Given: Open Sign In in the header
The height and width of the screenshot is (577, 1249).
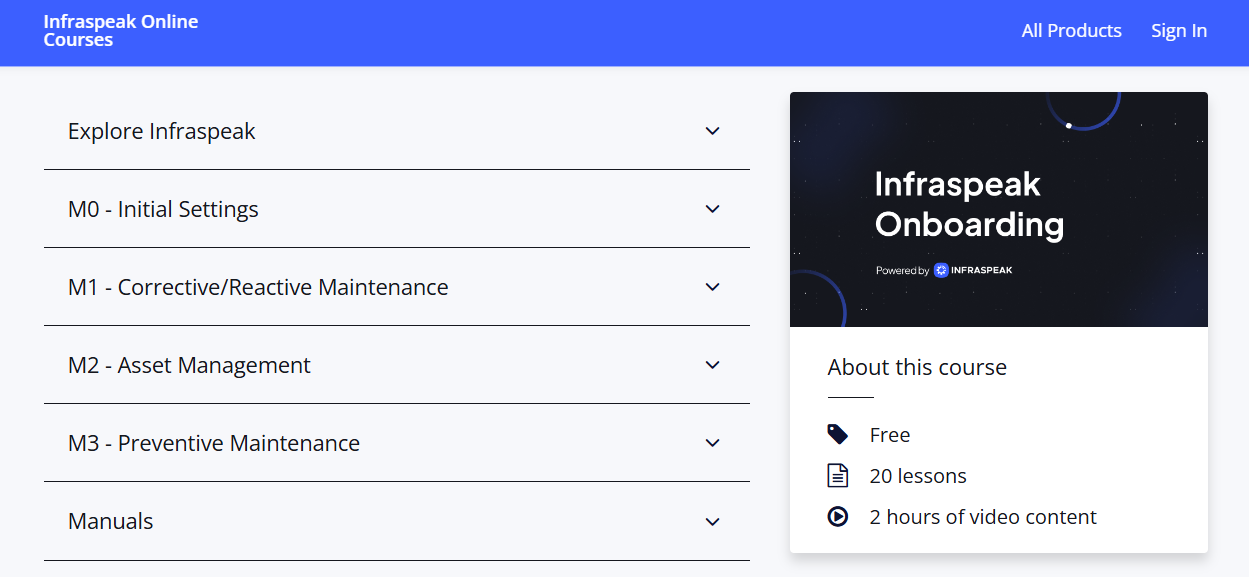Looking at the screenshot, I should [x=1179, y=31].
